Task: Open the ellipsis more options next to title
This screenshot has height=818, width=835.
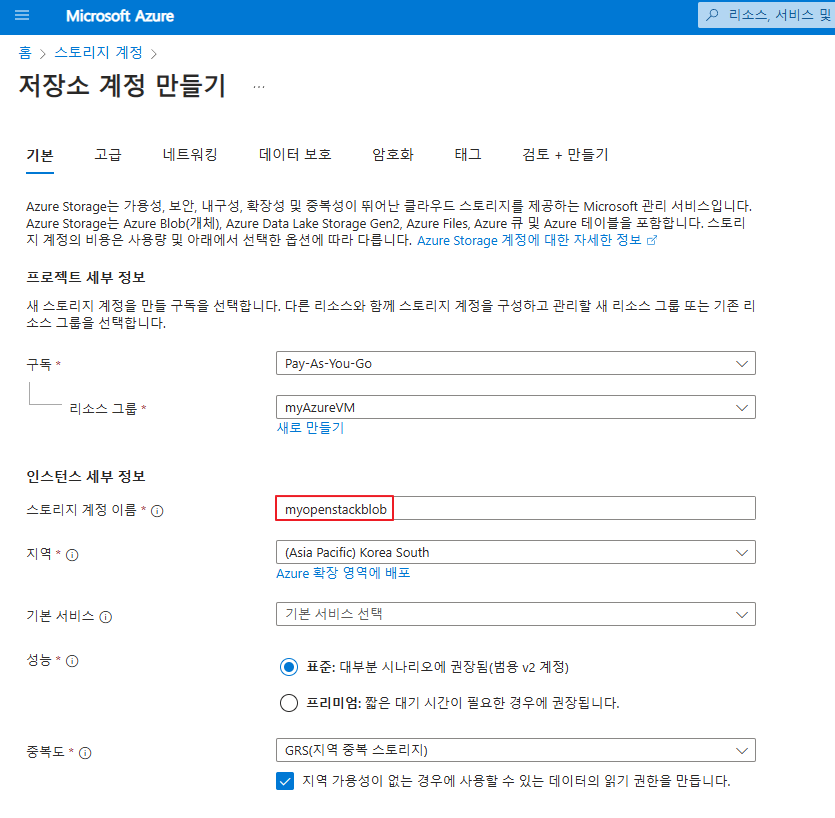Action: click(259, 87)
